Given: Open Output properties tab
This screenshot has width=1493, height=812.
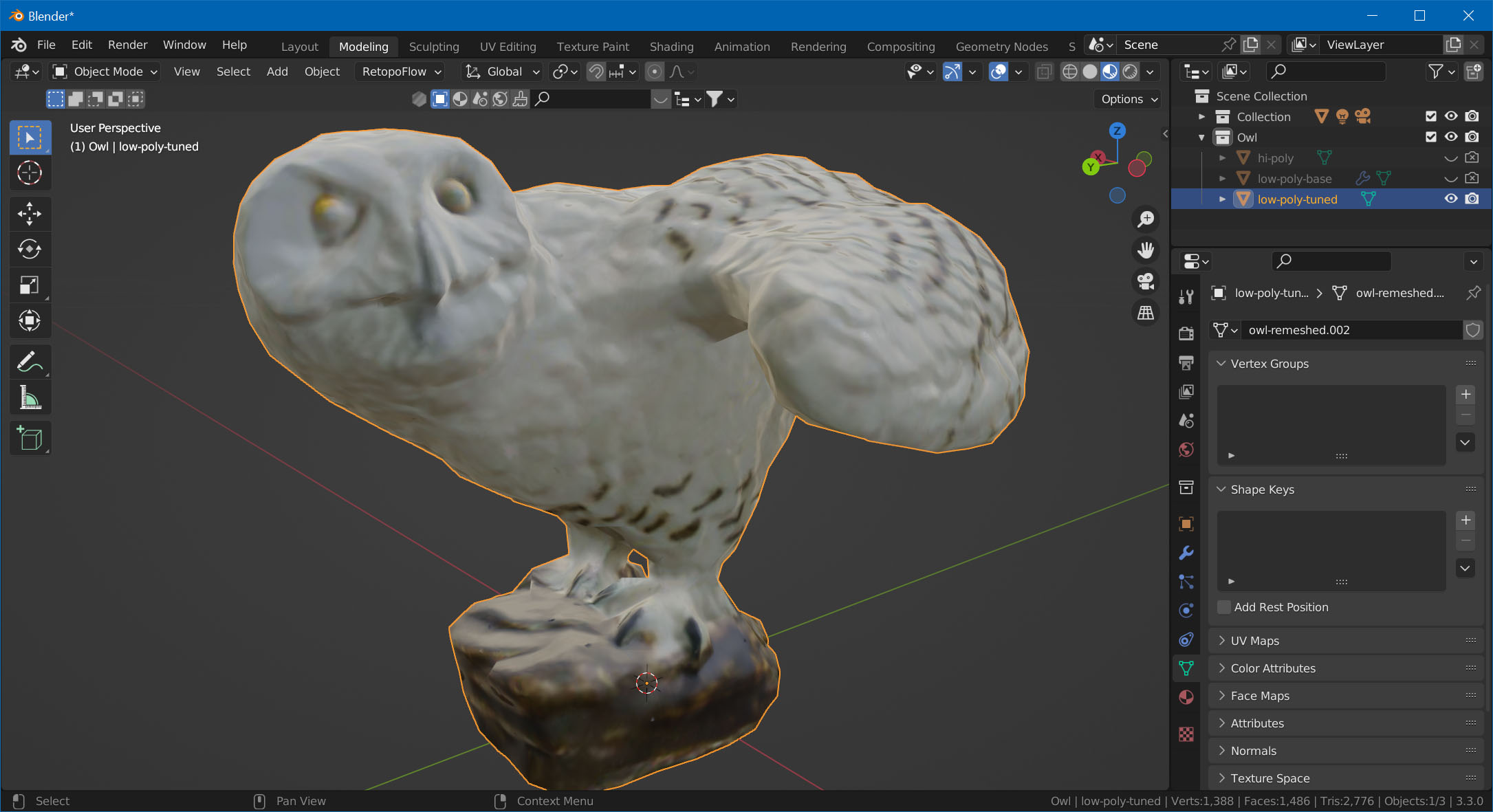Looking at the screenshot, I should (1186, 362).
